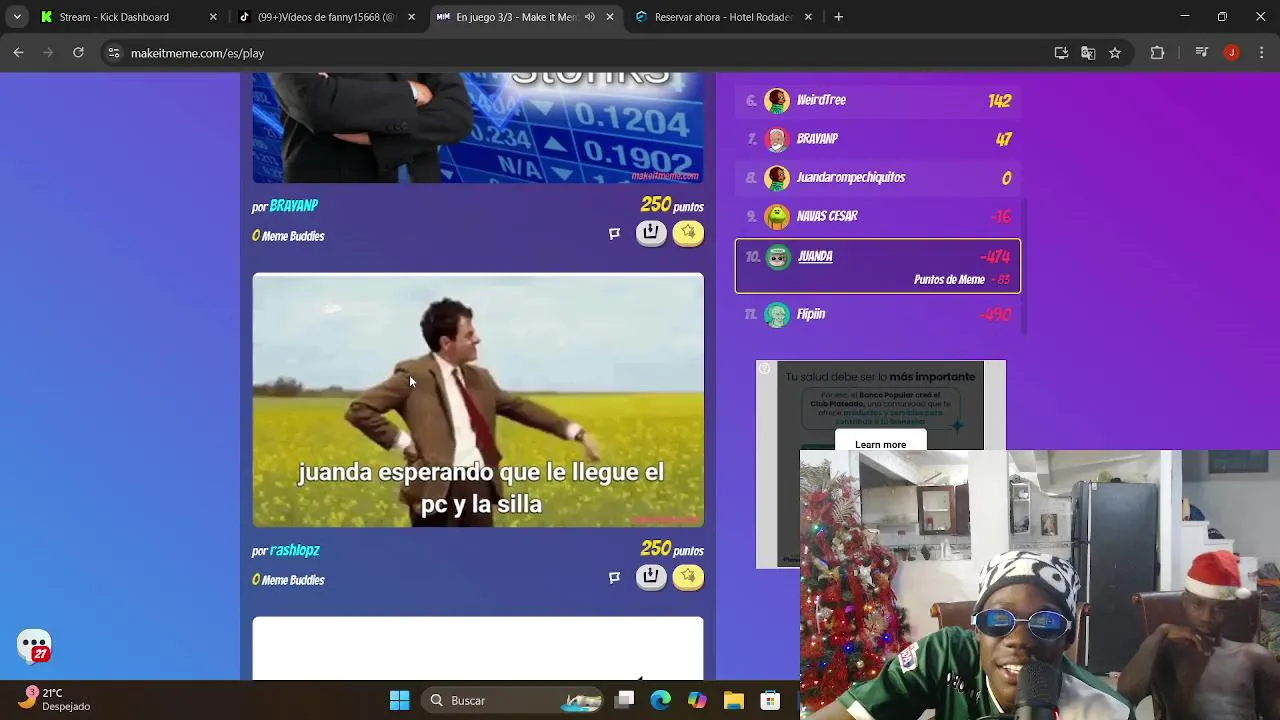
Task: Download rashlopz's Mr. Bean meme
Action: [651, 577]
